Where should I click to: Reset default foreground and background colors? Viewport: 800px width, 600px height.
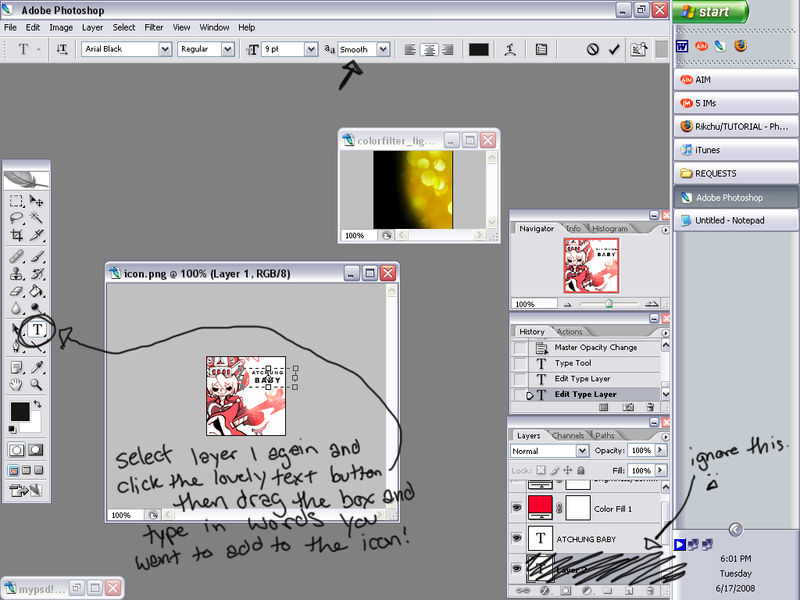pos(12,430)
